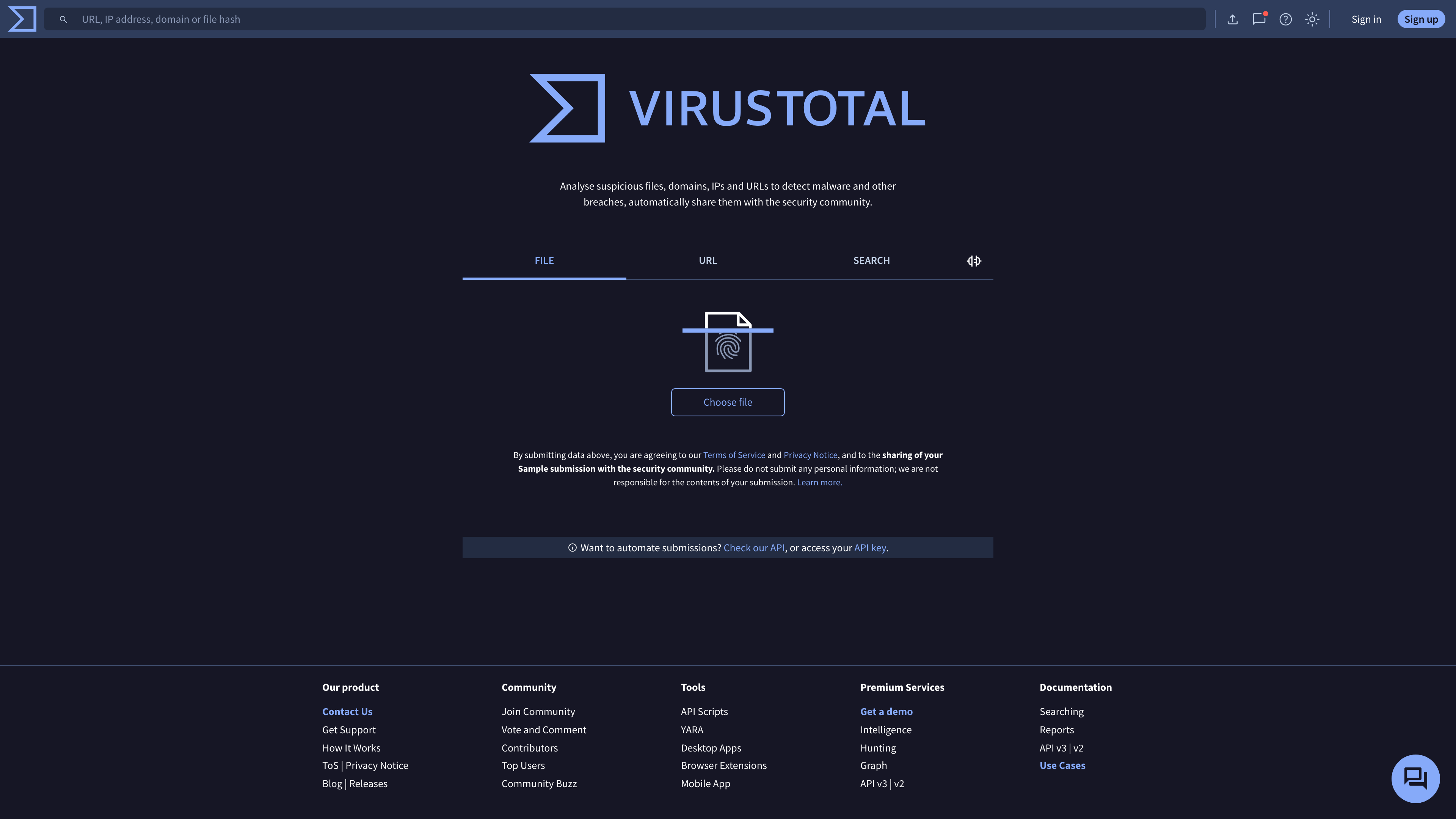Select the fourth tab icon beside SEARCH
The width and height of the screenshot is (1456, 819).
pos(974,260)
